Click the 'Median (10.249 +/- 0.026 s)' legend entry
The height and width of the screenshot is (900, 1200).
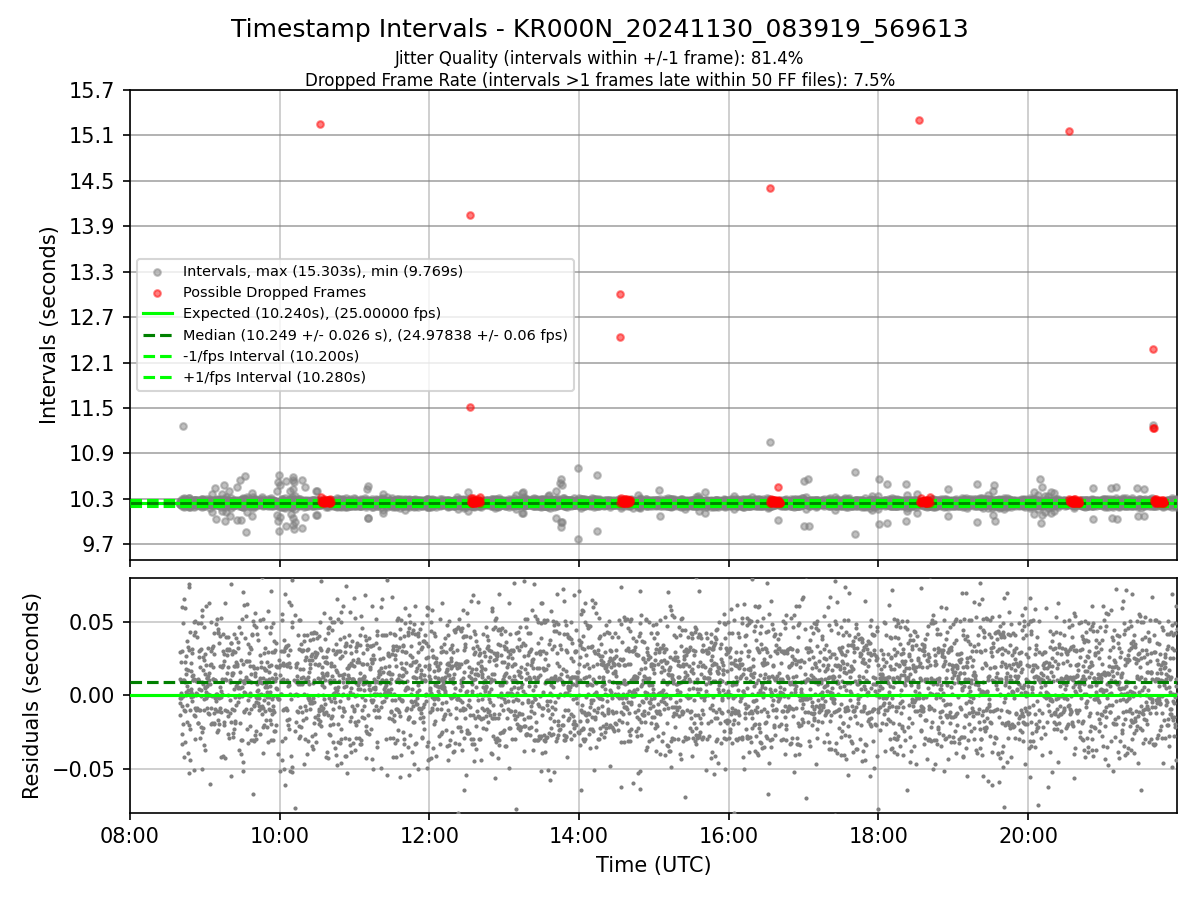pos(375,335)
